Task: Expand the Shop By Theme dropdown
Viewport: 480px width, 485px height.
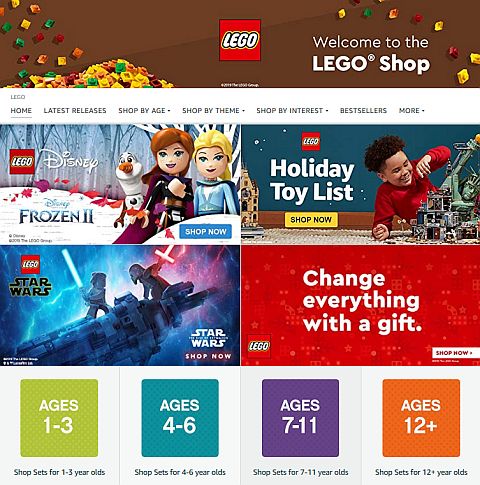Action: pyautogui.click(x=213, y=111)
